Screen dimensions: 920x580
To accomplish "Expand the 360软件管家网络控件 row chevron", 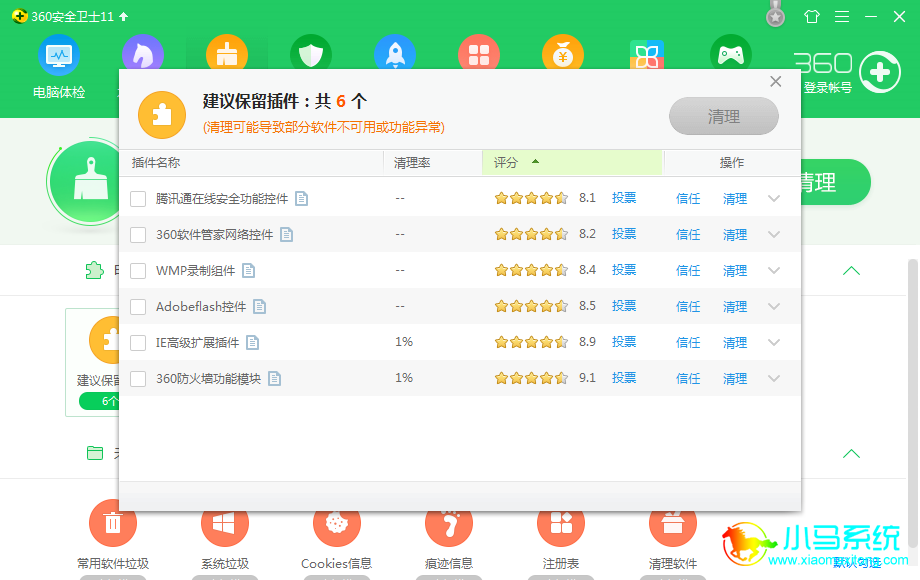I will (x=774, y=234).
